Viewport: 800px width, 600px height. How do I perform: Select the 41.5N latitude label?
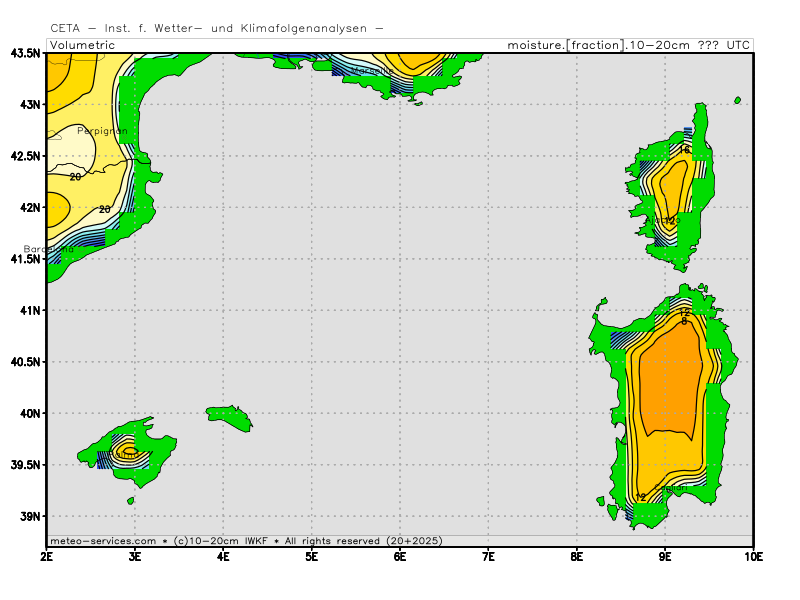click(x=25, y=259)
